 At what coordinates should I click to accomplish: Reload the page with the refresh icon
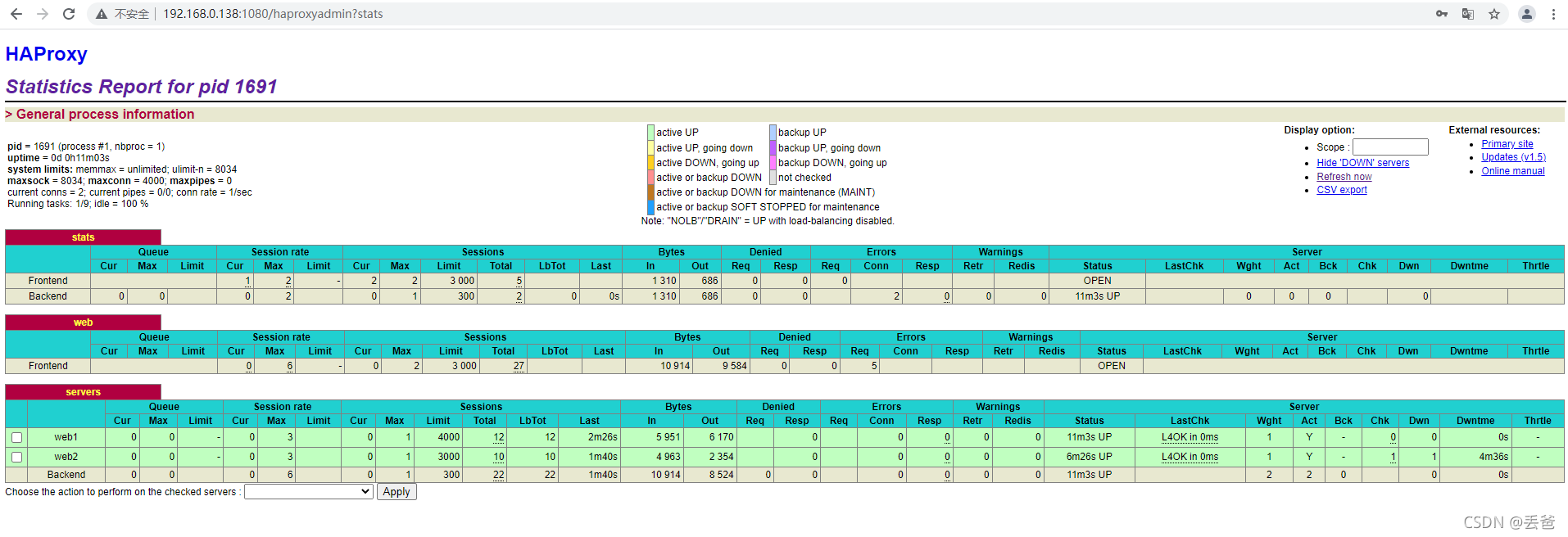pyautogui.click(x=69, y=14)
